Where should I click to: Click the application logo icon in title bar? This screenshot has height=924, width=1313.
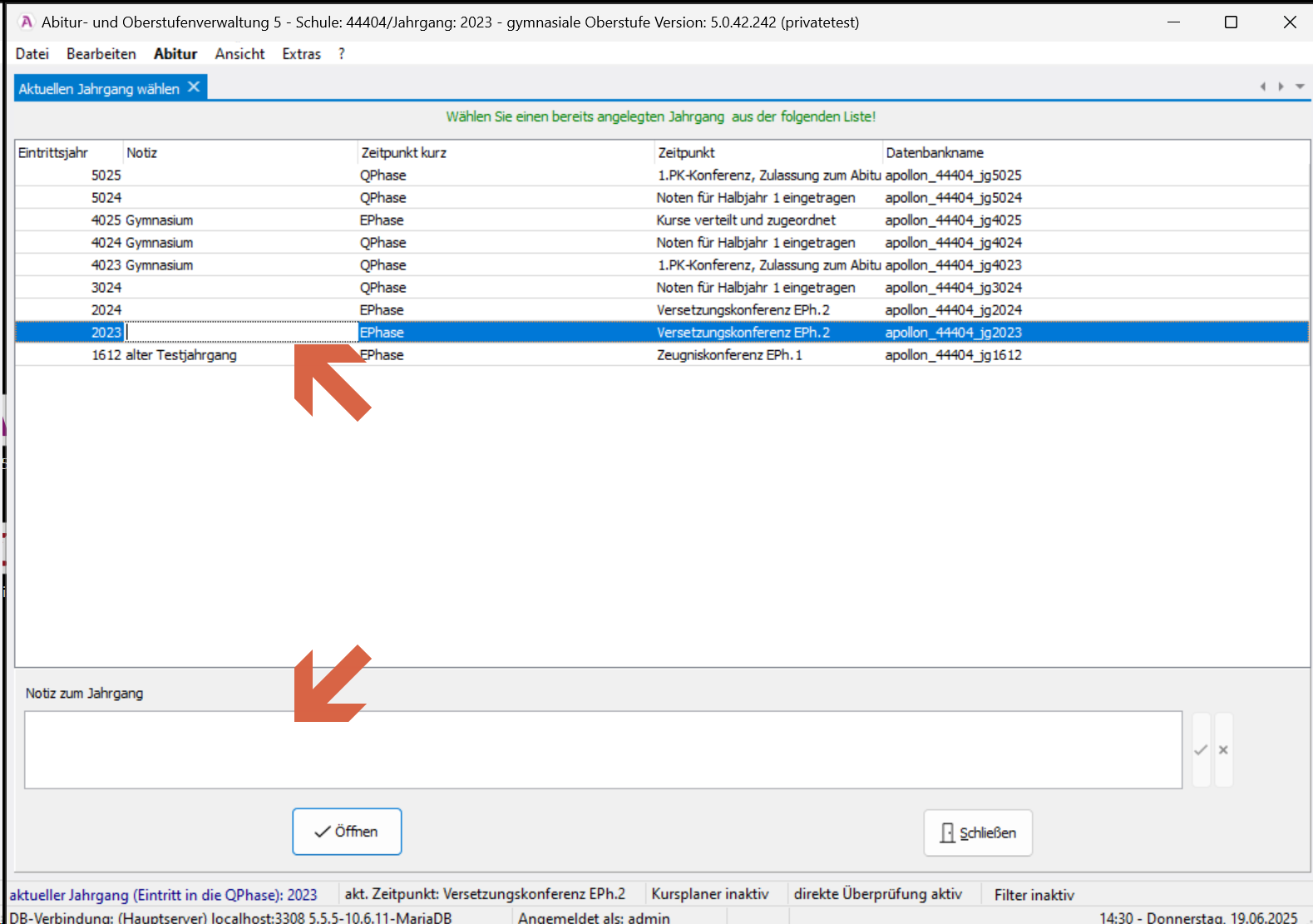(27, 22)
